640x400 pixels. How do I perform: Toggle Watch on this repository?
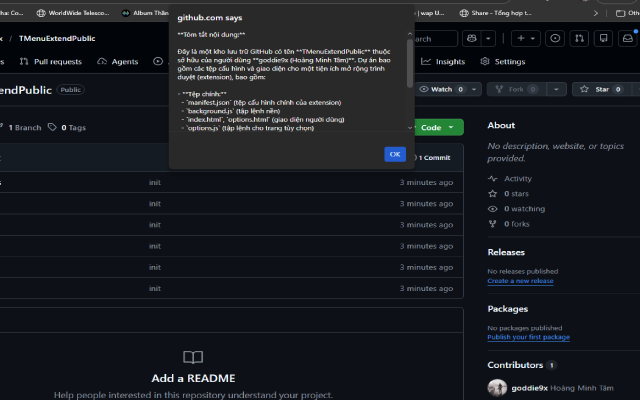(442, 89)
